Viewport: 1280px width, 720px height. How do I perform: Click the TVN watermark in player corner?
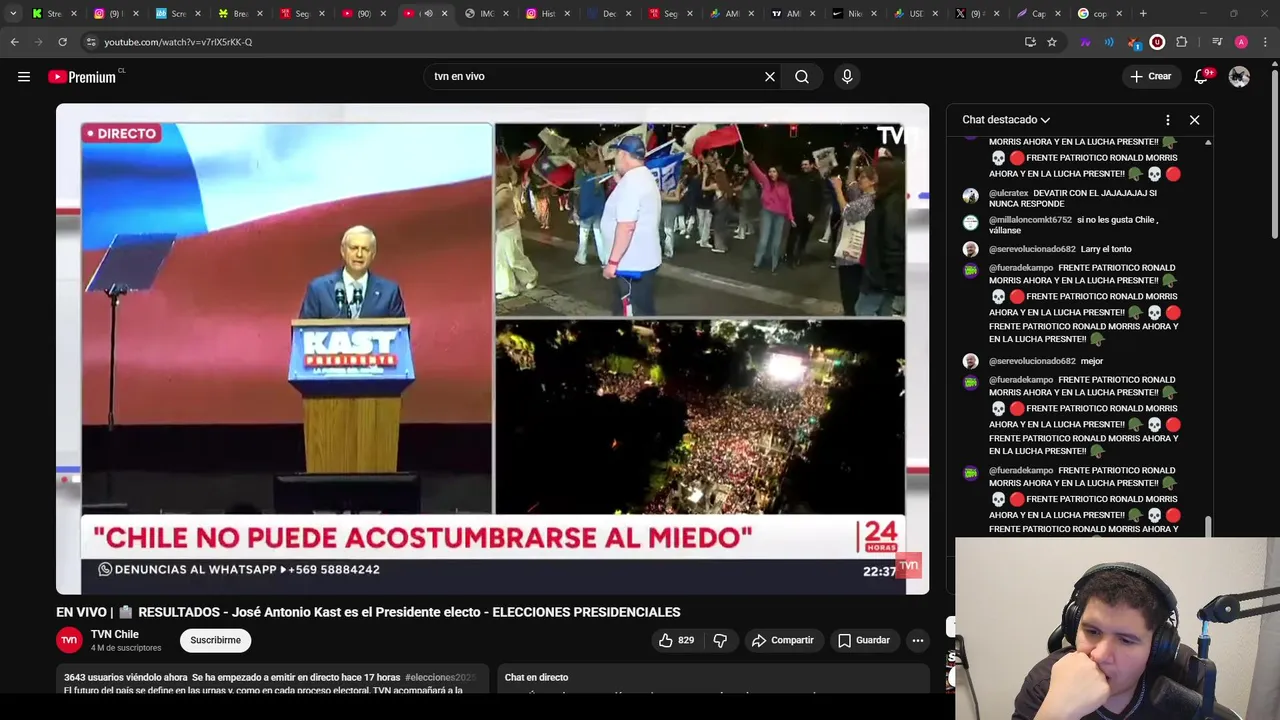pos(907,566)
